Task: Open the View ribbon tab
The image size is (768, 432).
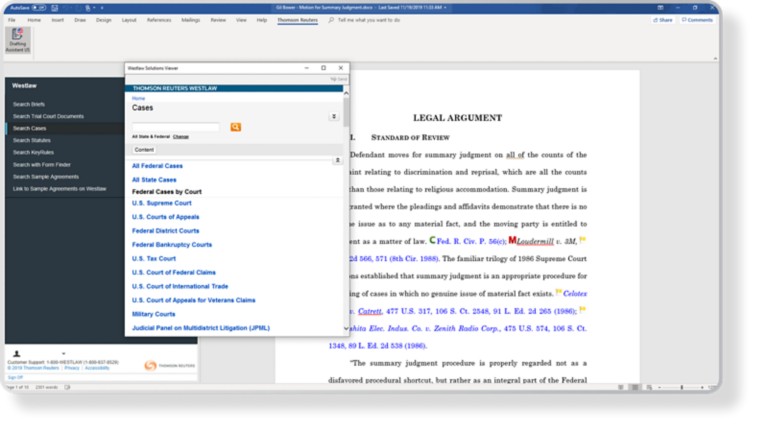Action: [241, 20]
